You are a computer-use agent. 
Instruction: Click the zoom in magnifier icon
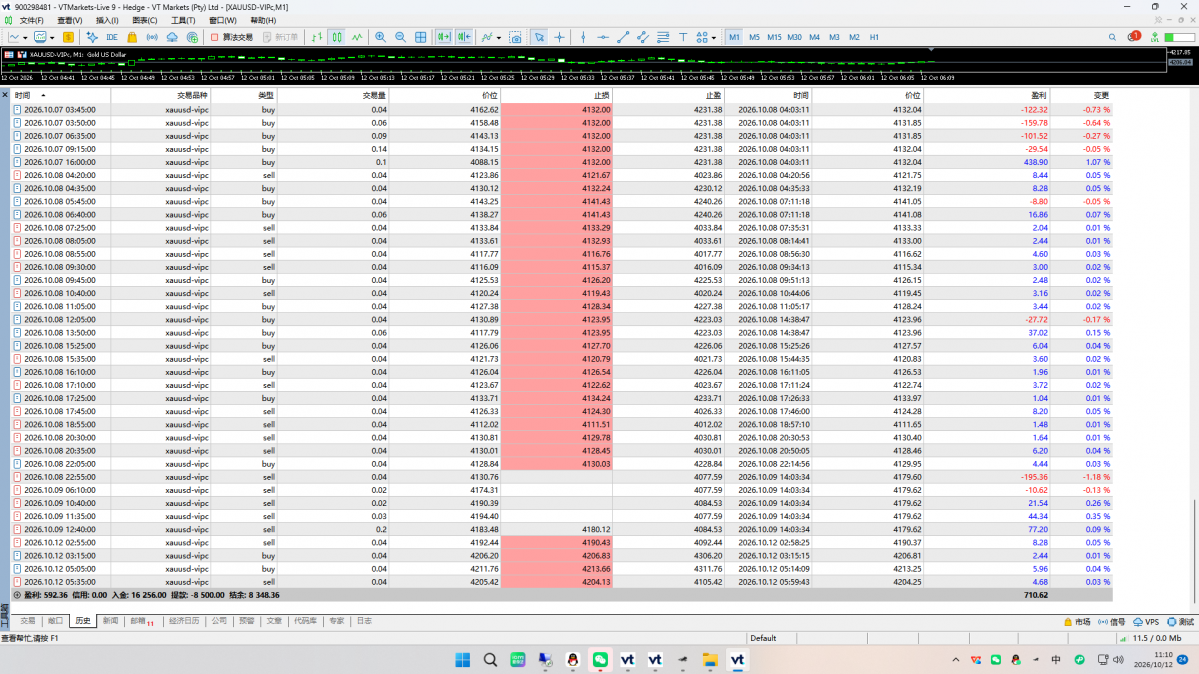click(x=380, y=37)
